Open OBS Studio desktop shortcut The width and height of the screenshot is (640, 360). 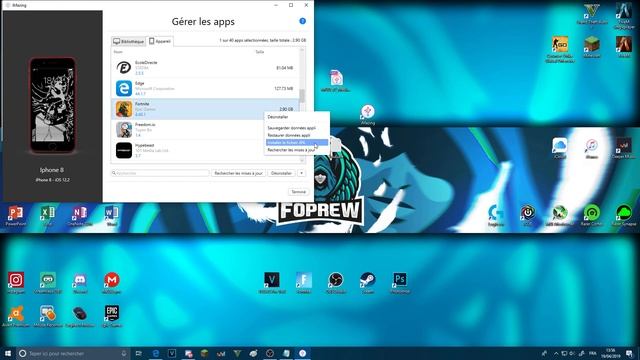click(336, 283)
